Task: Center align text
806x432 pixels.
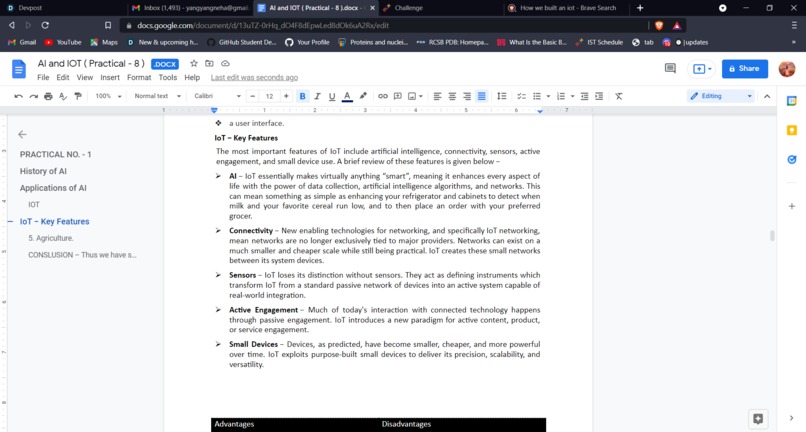Action: (x=452, y=96)
